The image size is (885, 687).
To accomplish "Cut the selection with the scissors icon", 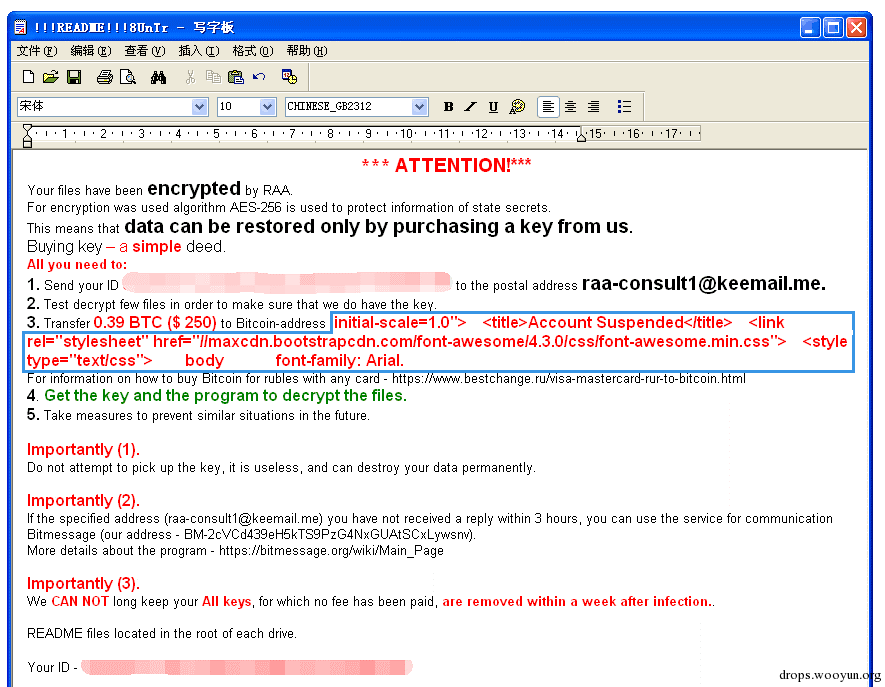I will [190, 77].
